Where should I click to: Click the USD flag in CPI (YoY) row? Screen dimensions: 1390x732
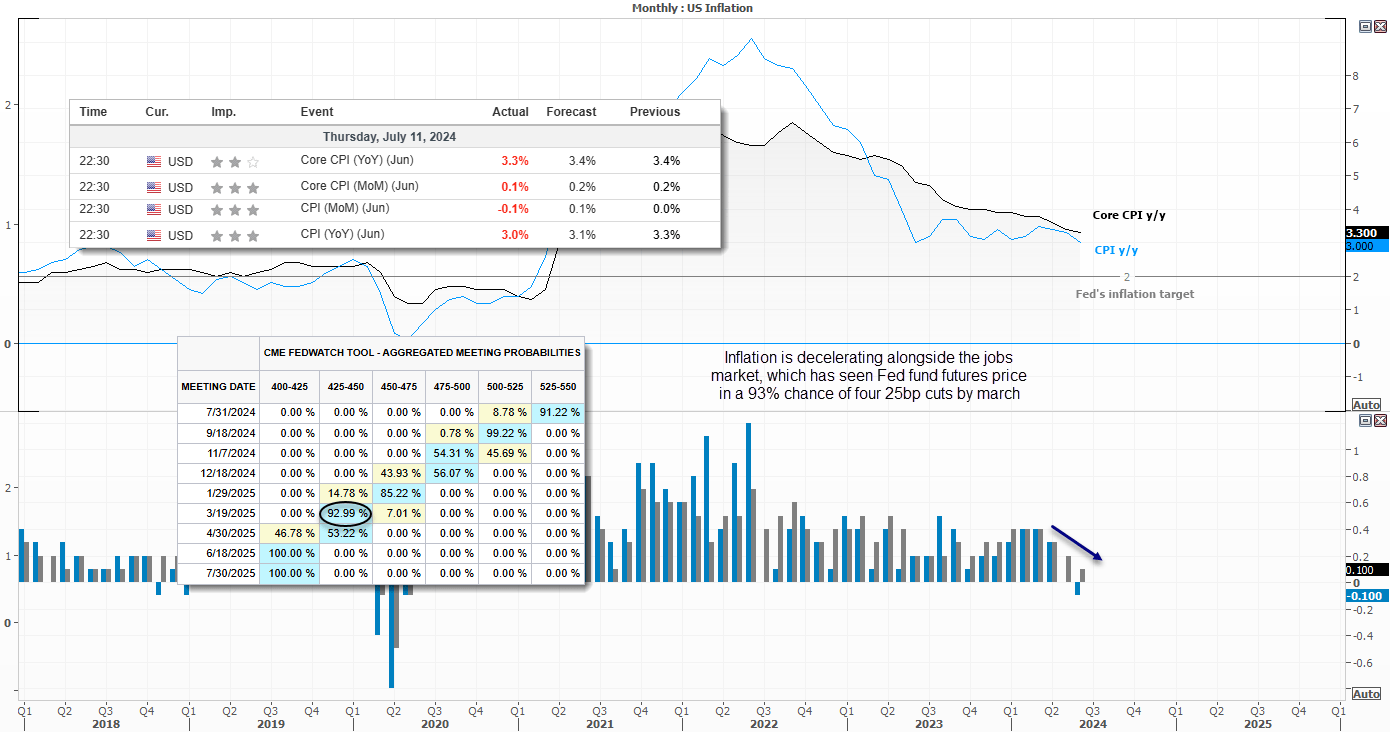click(x=154, y=236)
